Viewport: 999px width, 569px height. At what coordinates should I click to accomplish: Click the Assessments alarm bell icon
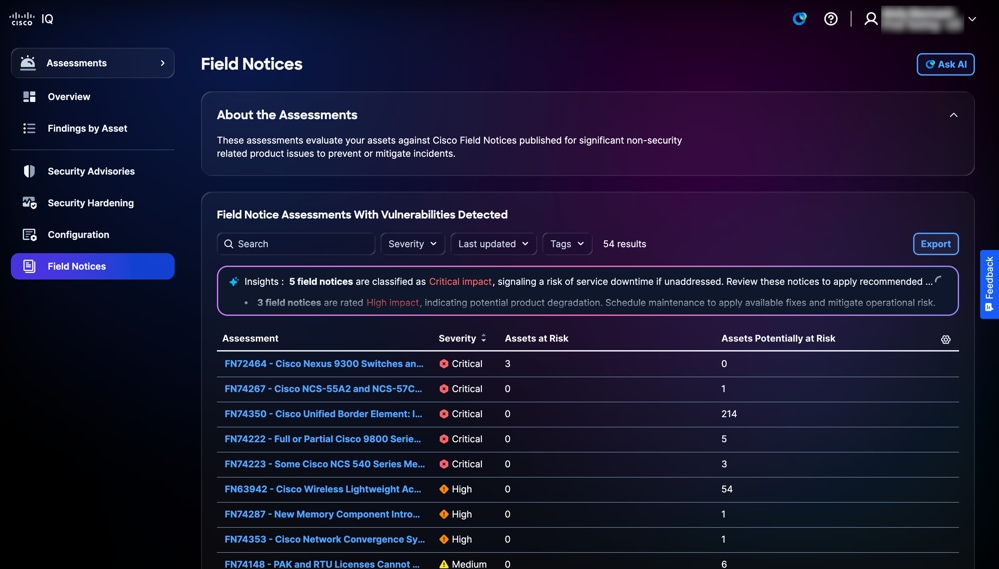point(27,62)
